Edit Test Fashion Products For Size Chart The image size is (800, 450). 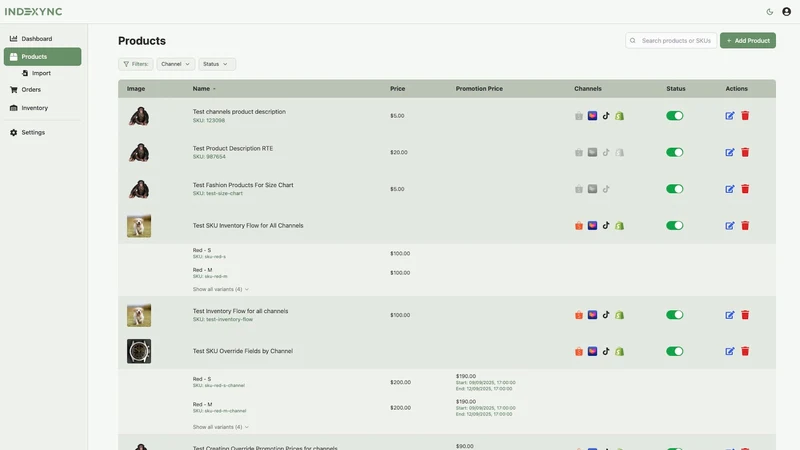pos(730,189)
